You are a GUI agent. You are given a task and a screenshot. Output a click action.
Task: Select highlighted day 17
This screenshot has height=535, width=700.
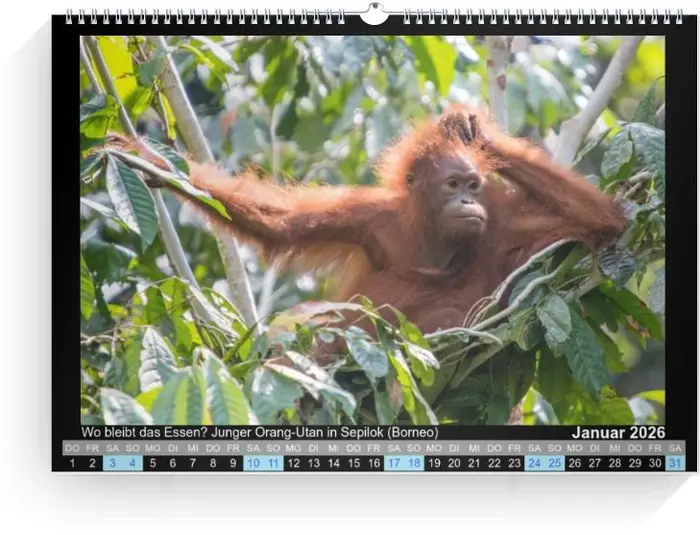coord(394,463)
